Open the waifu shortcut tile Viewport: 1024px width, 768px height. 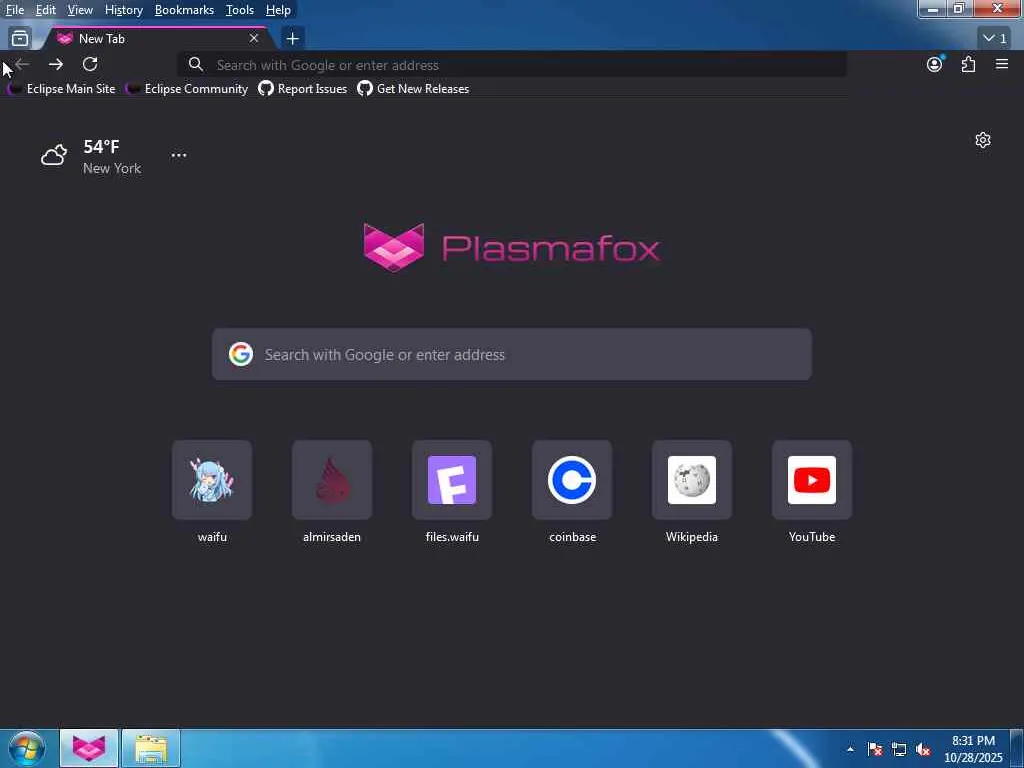click(x=212, y=480)
